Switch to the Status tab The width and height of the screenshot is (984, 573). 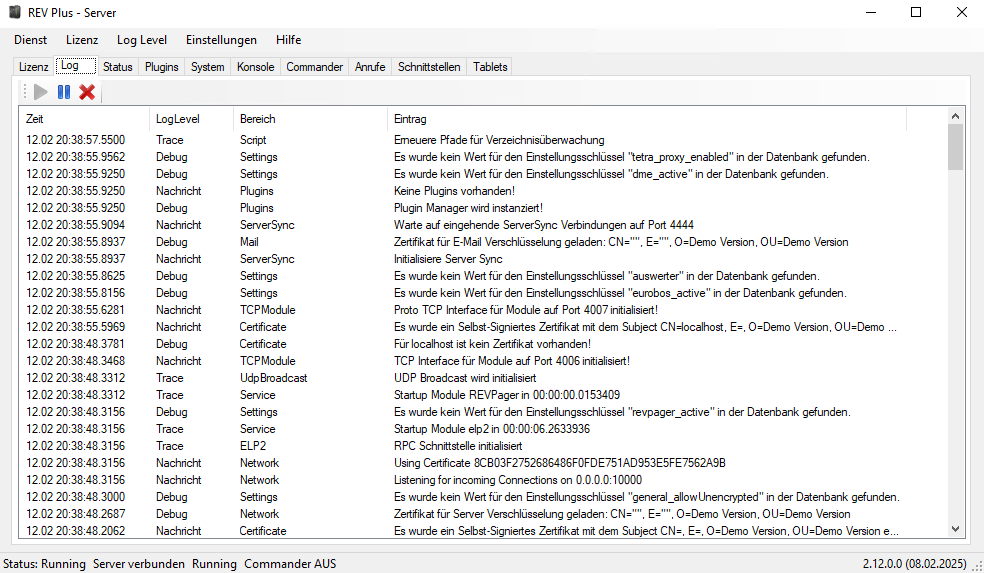(x=117, y=67)
